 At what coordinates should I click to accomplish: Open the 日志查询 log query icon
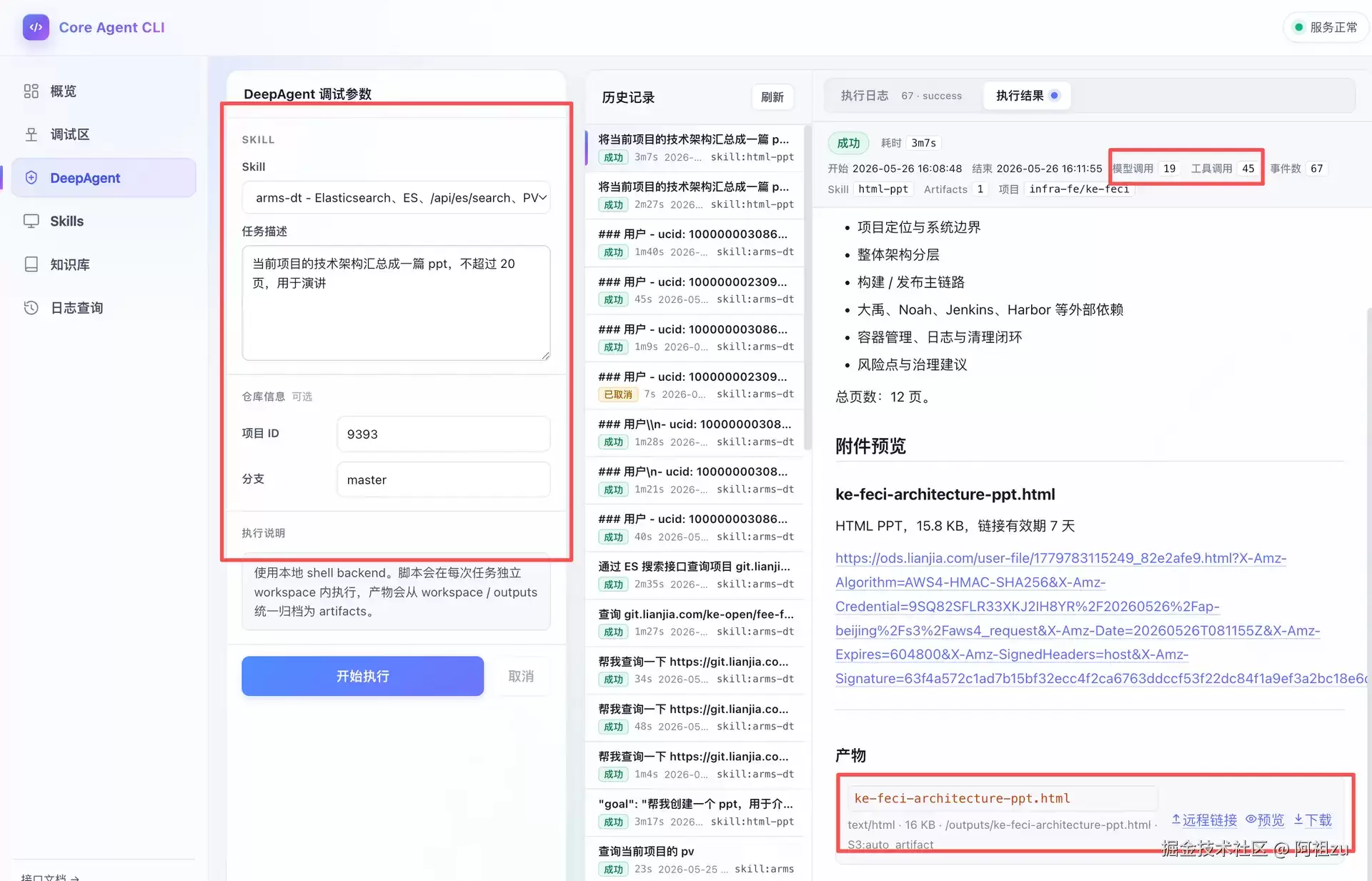(31, 307)
